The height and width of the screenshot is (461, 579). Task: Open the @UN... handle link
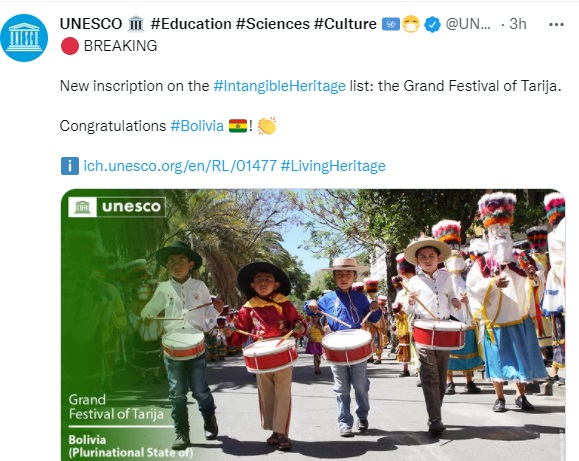click(468, 24)
